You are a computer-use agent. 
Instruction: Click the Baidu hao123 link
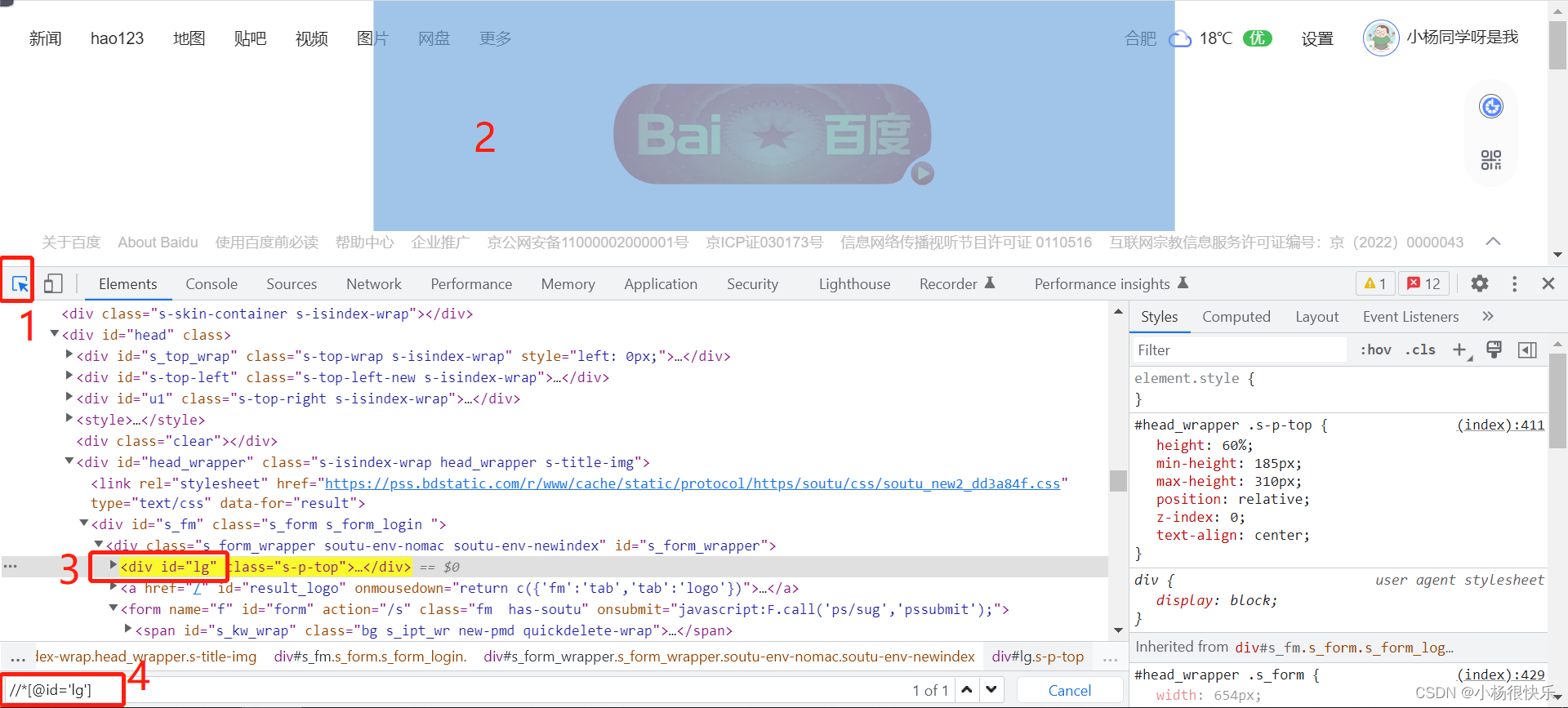(117, 38)
